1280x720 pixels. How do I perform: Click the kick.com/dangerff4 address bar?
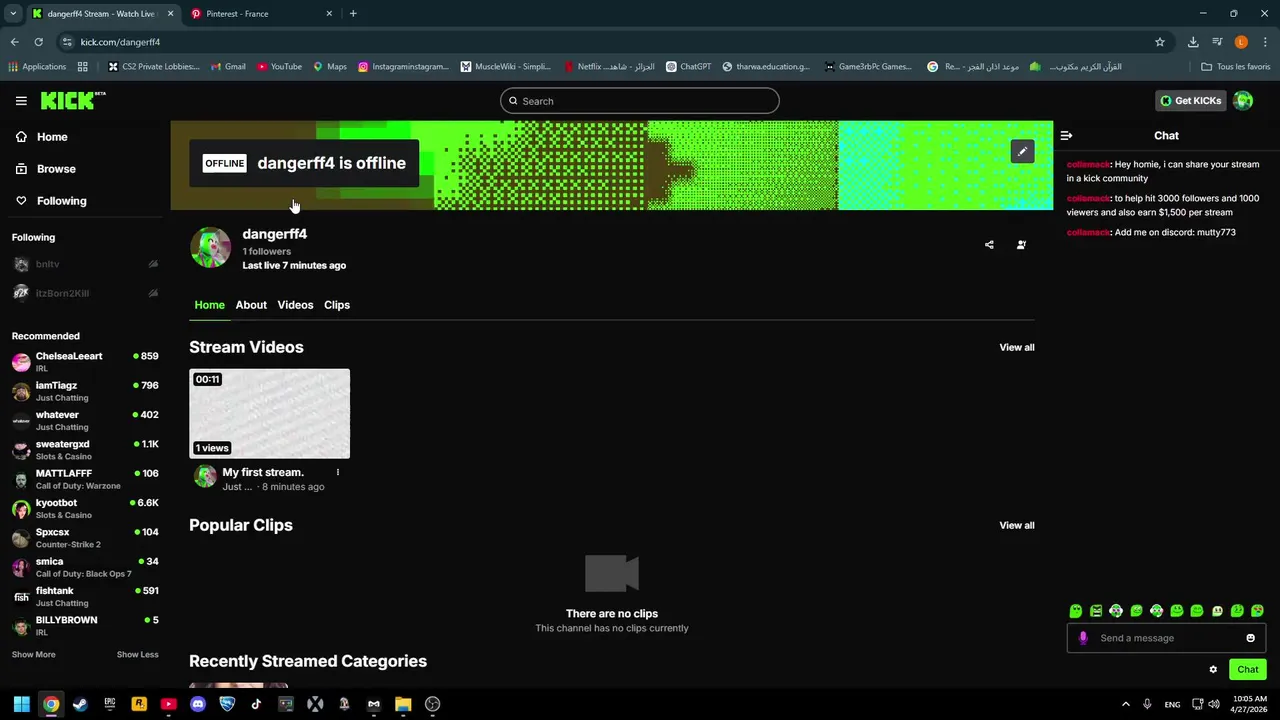610,42
